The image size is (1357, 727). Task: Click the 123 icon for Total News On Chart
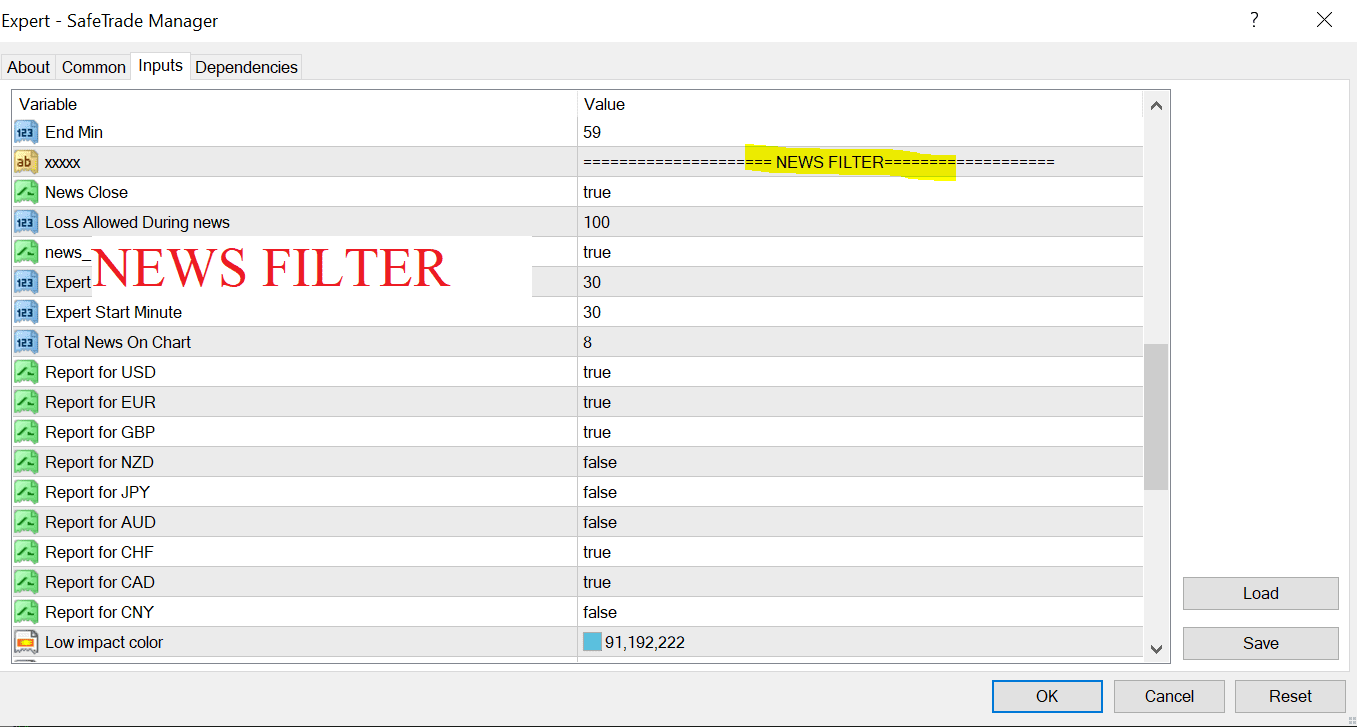pos(26,341)
